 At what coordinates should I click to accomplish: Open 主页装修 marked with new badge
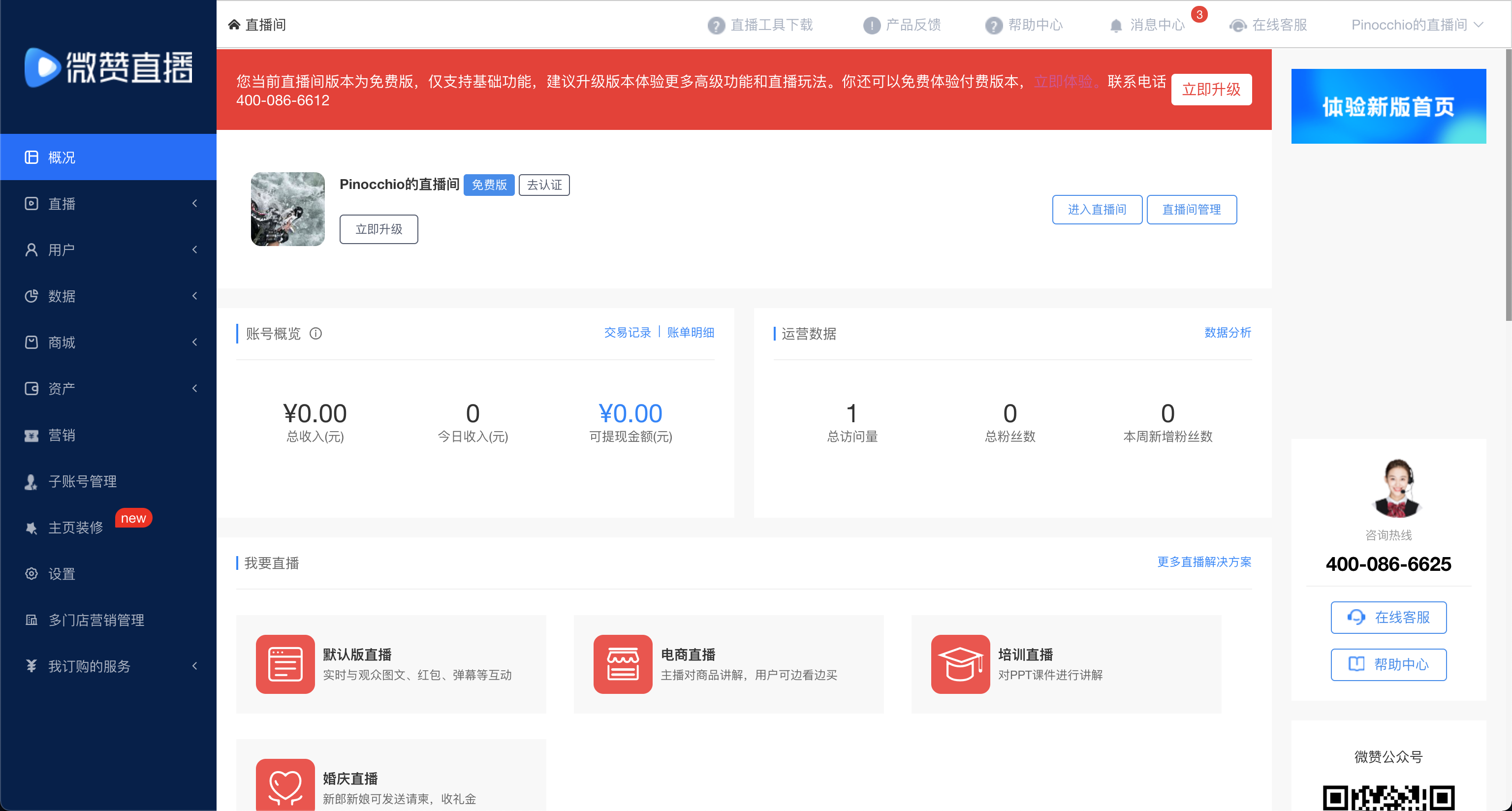coord(76,527)
